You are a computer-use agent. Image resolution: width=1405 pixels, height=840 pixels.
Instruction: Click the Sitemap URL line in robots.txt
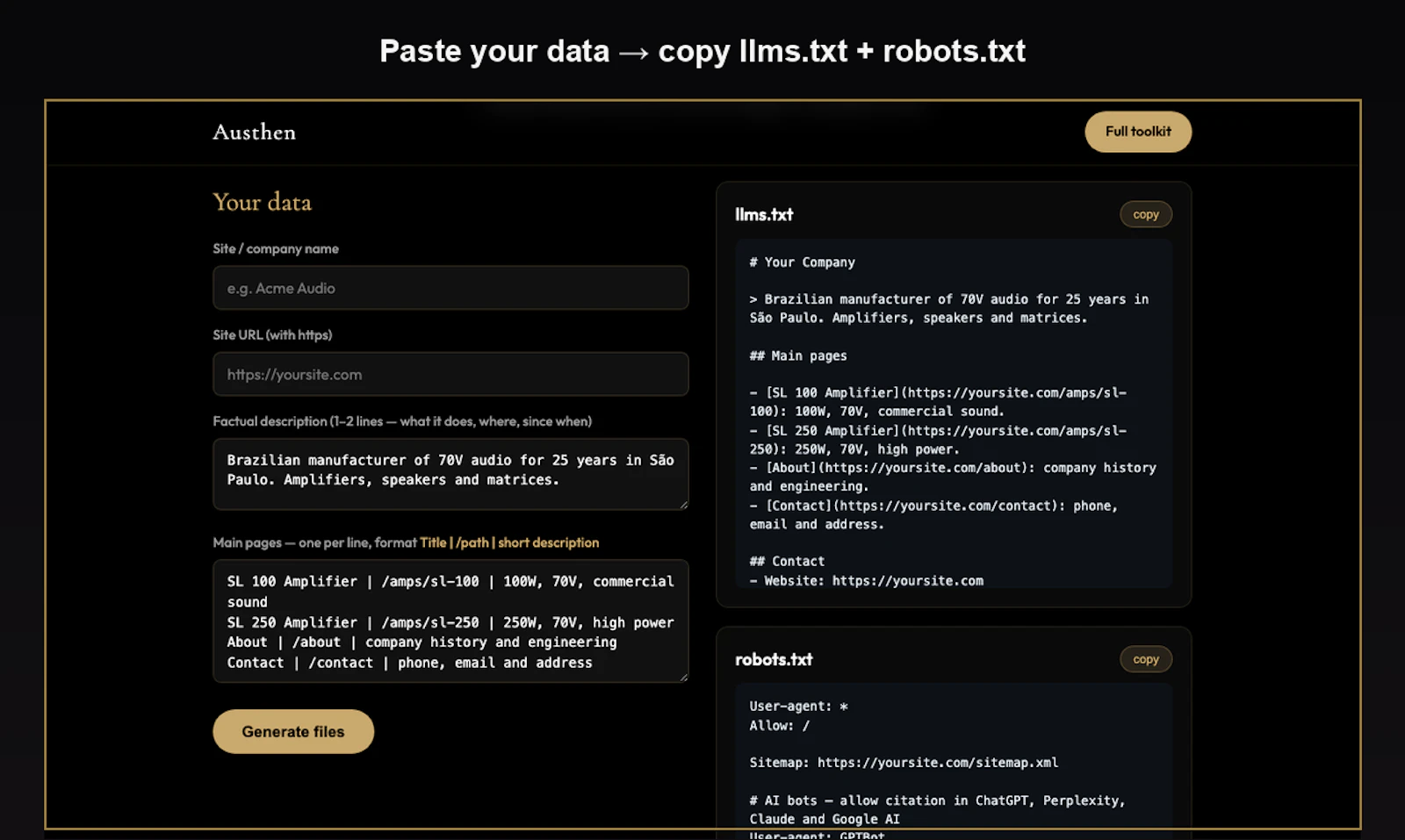tap(904, 763)
